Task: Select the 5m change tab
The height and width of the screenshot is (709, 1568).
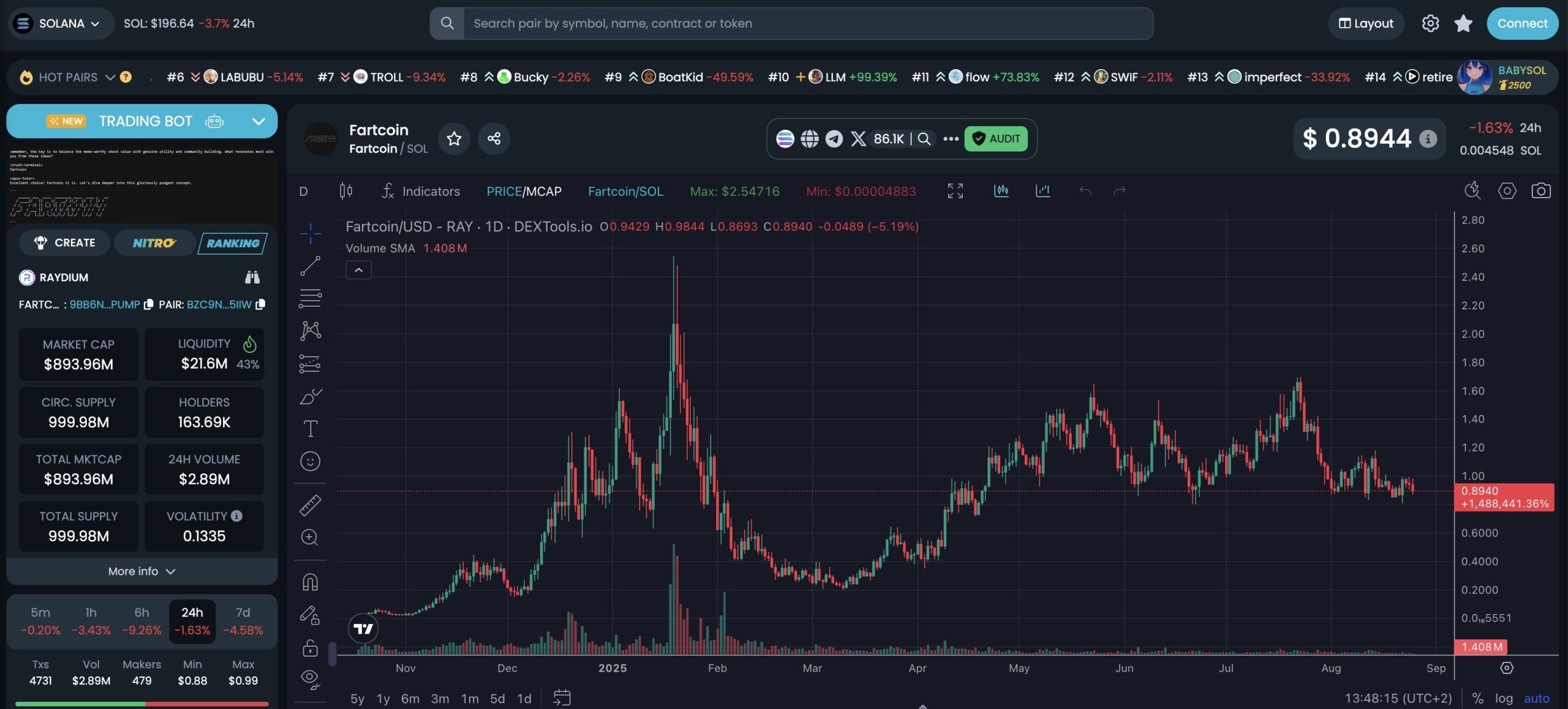Action: [x=40, y=621]
